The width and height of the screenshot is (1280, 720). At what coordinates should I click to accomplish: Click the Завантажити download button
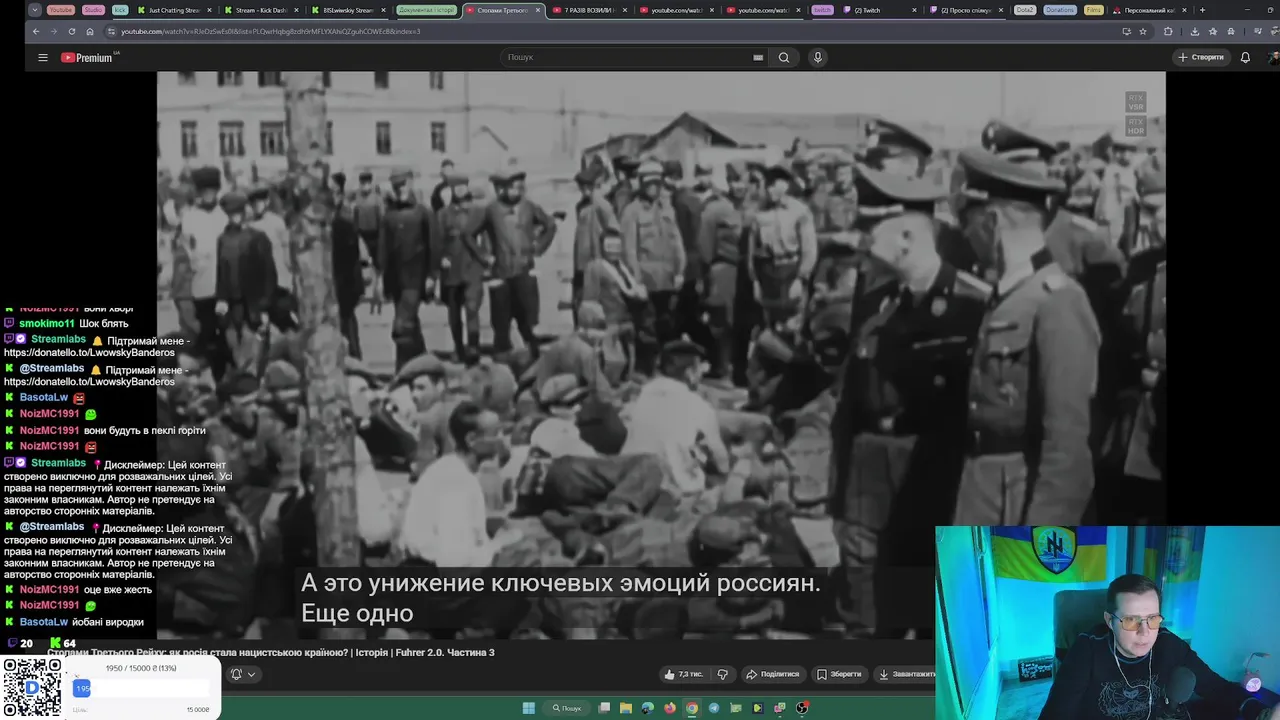coord(907,674)
